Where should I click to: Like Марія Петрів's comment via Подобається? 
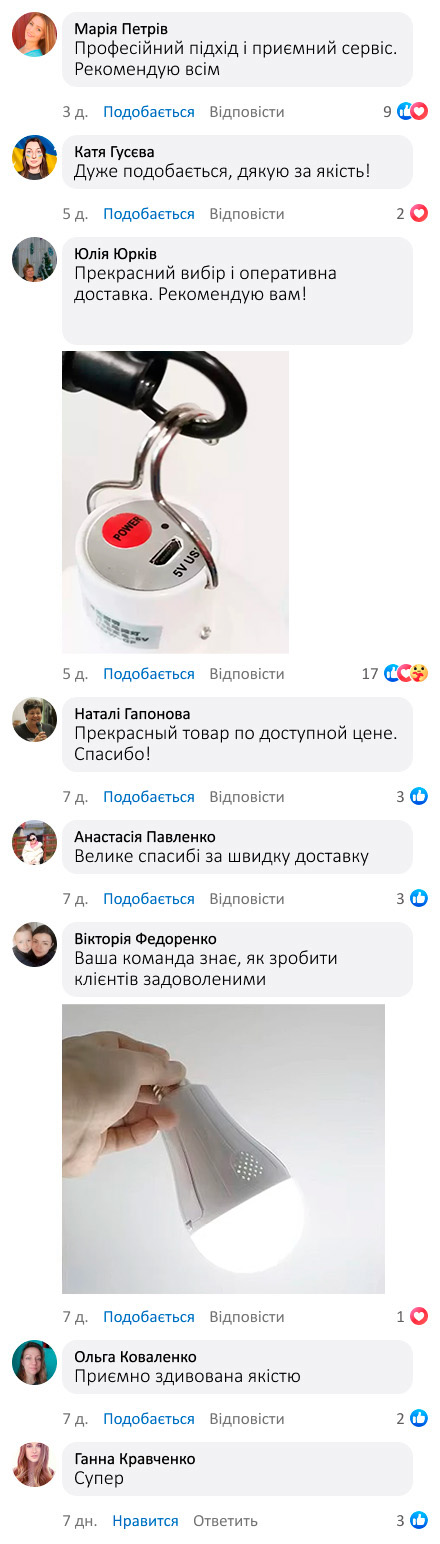(149, 112)
